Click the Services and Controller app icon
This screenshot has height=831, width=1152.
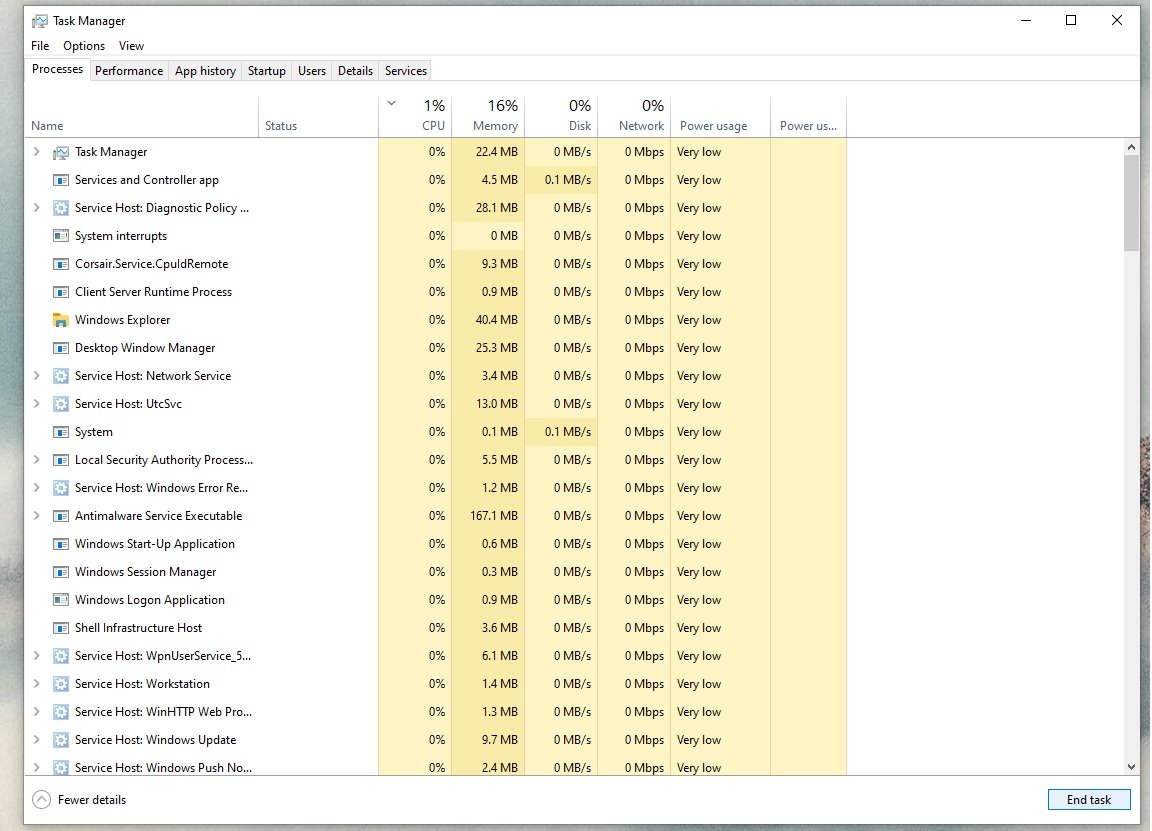[61, 180]
